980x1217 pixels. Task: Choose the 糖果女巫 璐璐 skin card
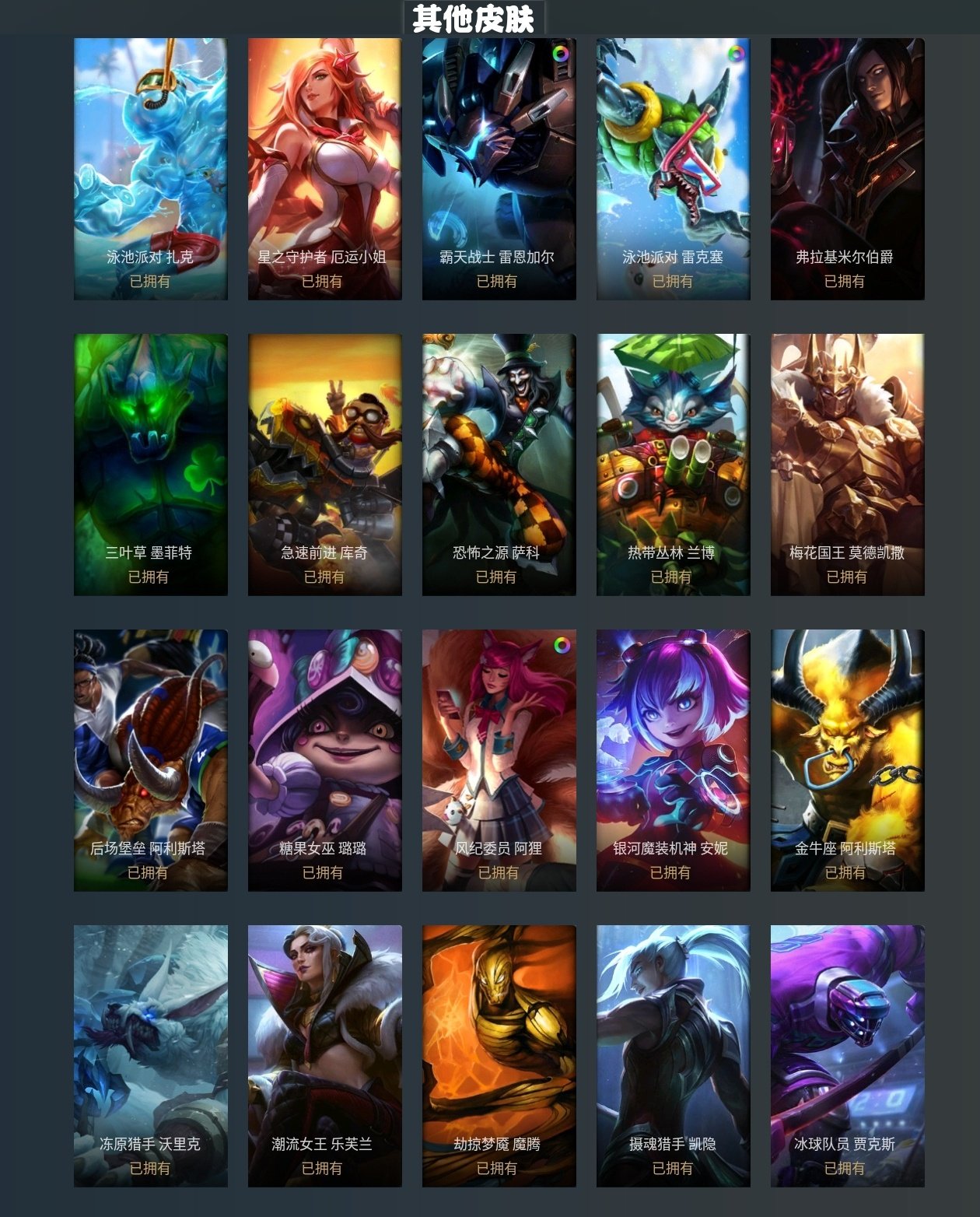pos(325,760)
